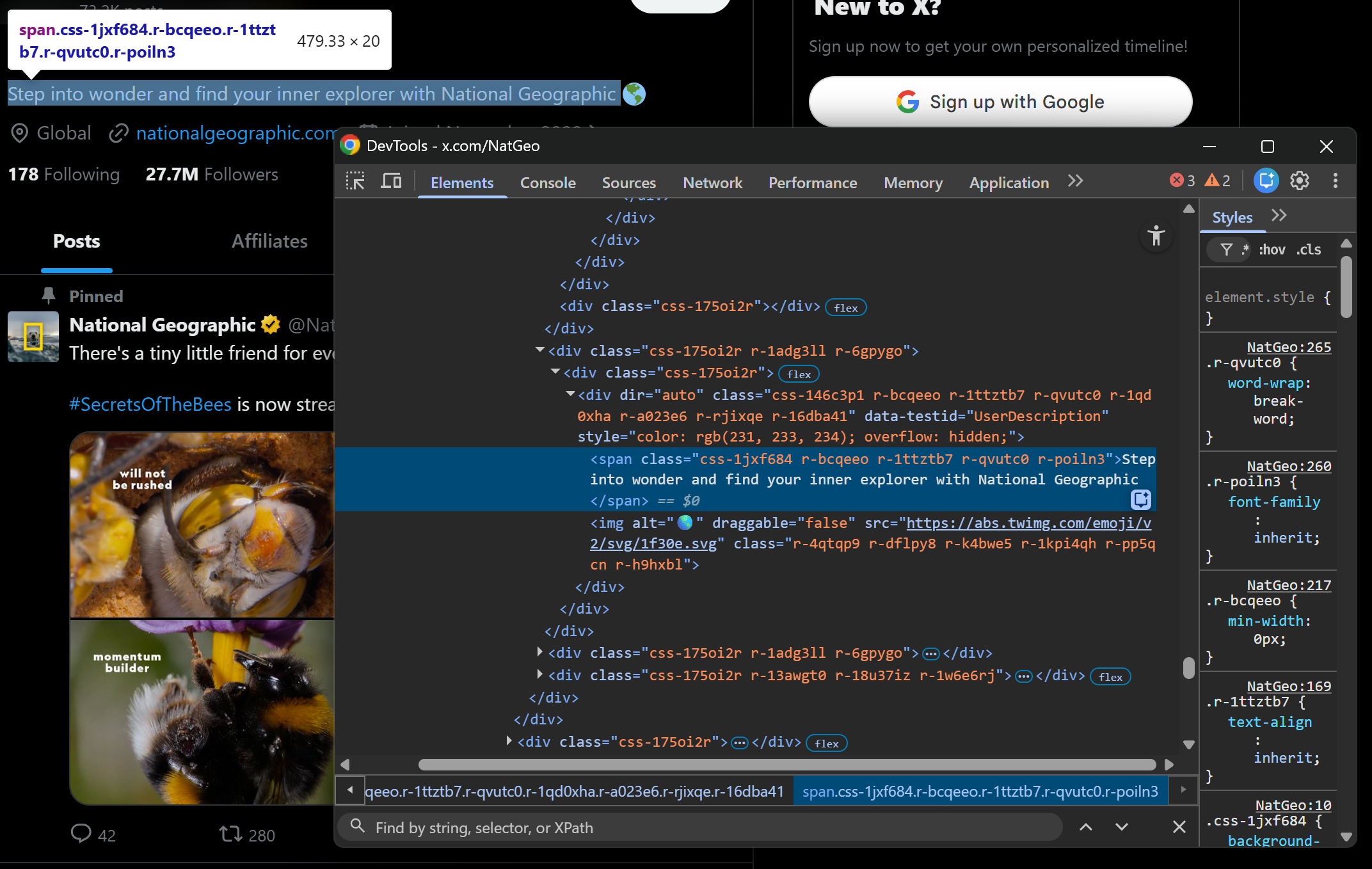Toggle the :hov element state panel
This screenshot has width=1372, height=869.
point(1272,250)
